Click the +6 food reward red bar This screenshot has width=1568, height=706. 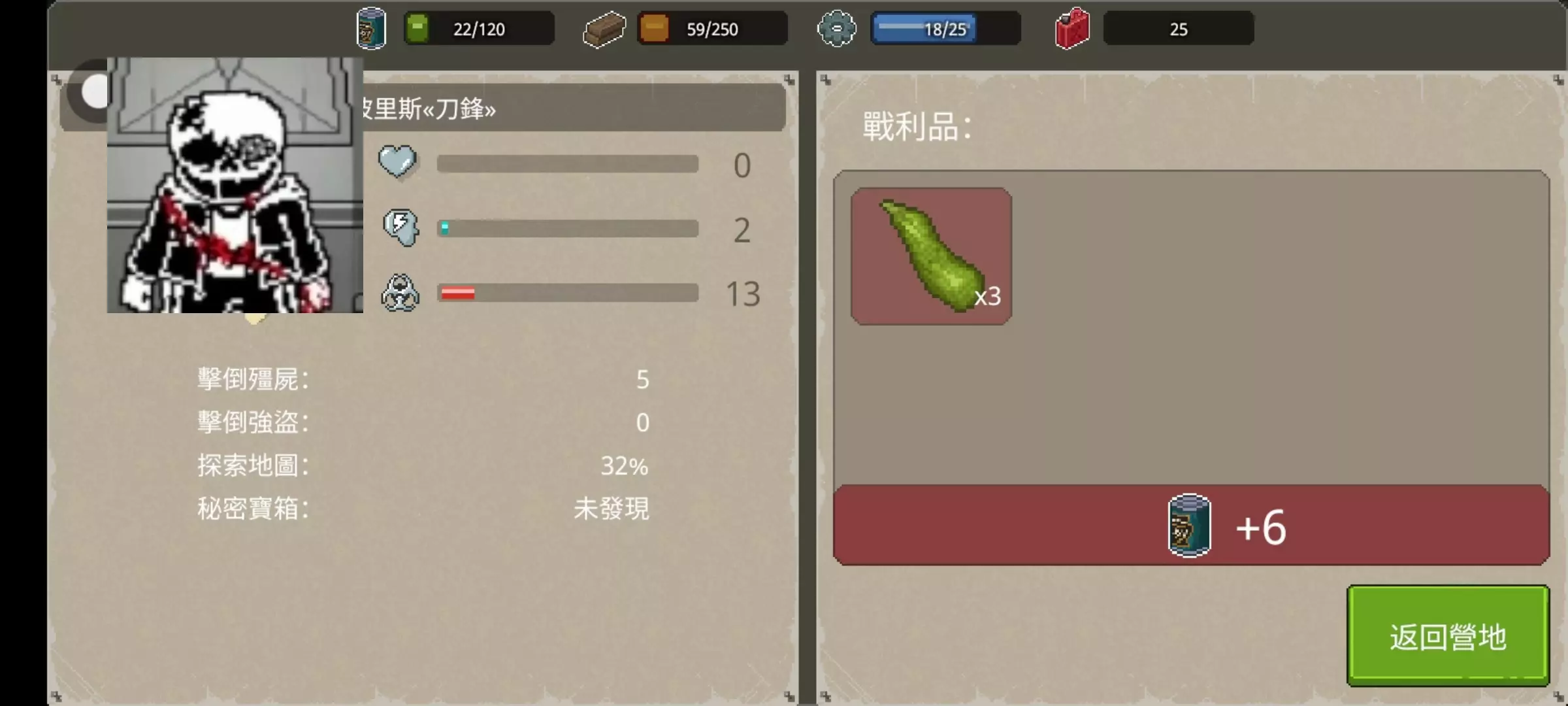coord(1191,525)
